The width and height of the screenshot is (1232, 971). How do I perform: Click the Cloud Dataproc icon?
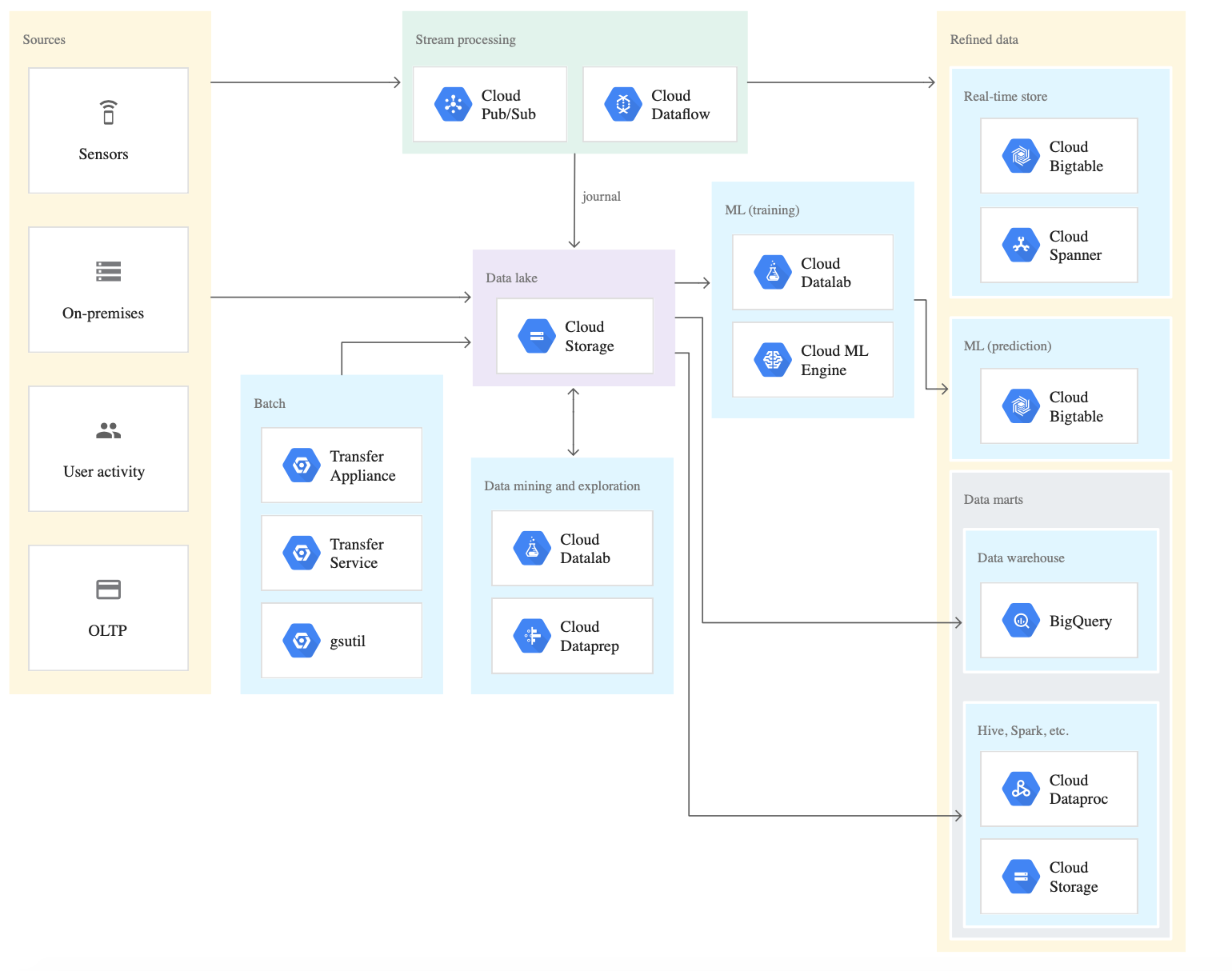coord(1021,789)
